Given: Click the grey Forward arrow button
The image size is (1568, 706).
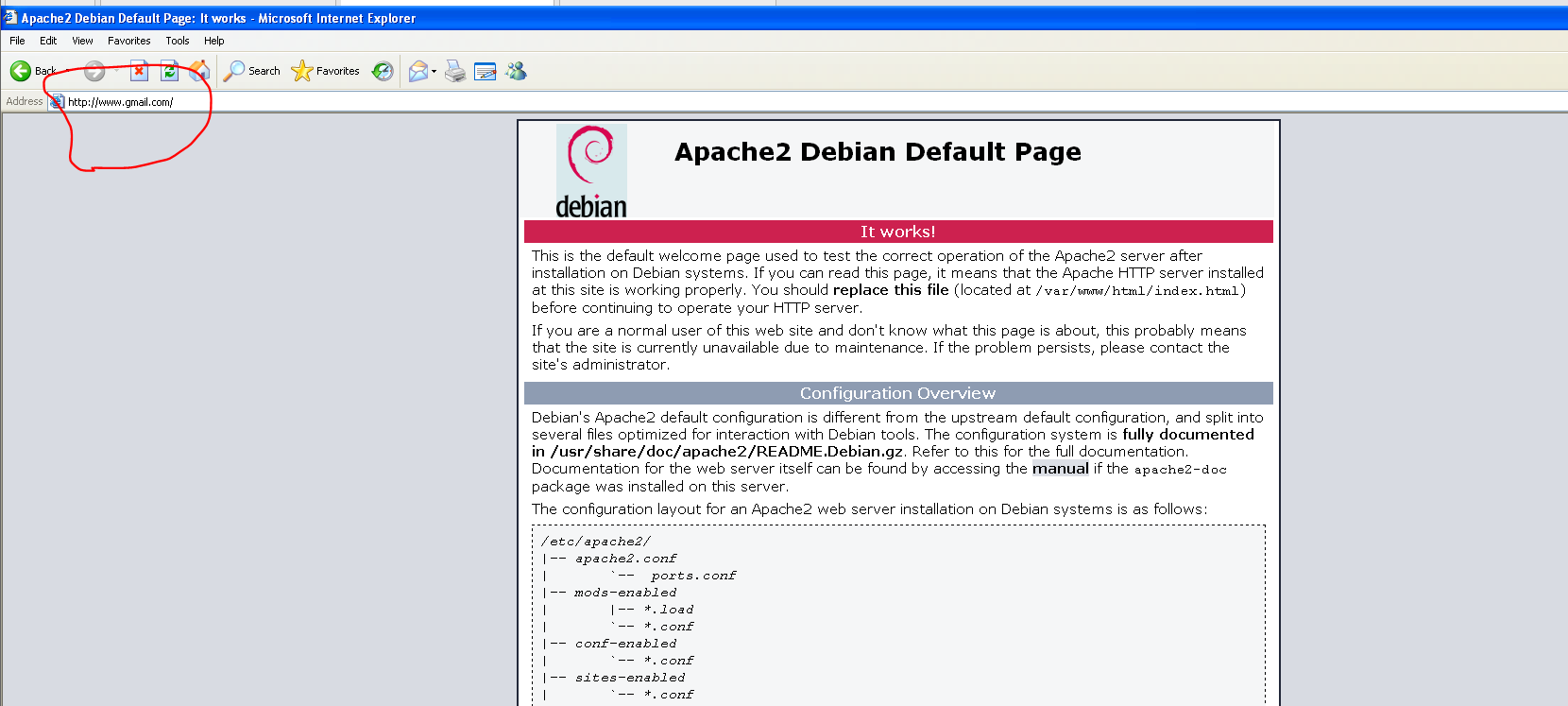Looking at the screenshot, I should click(94, 71).
